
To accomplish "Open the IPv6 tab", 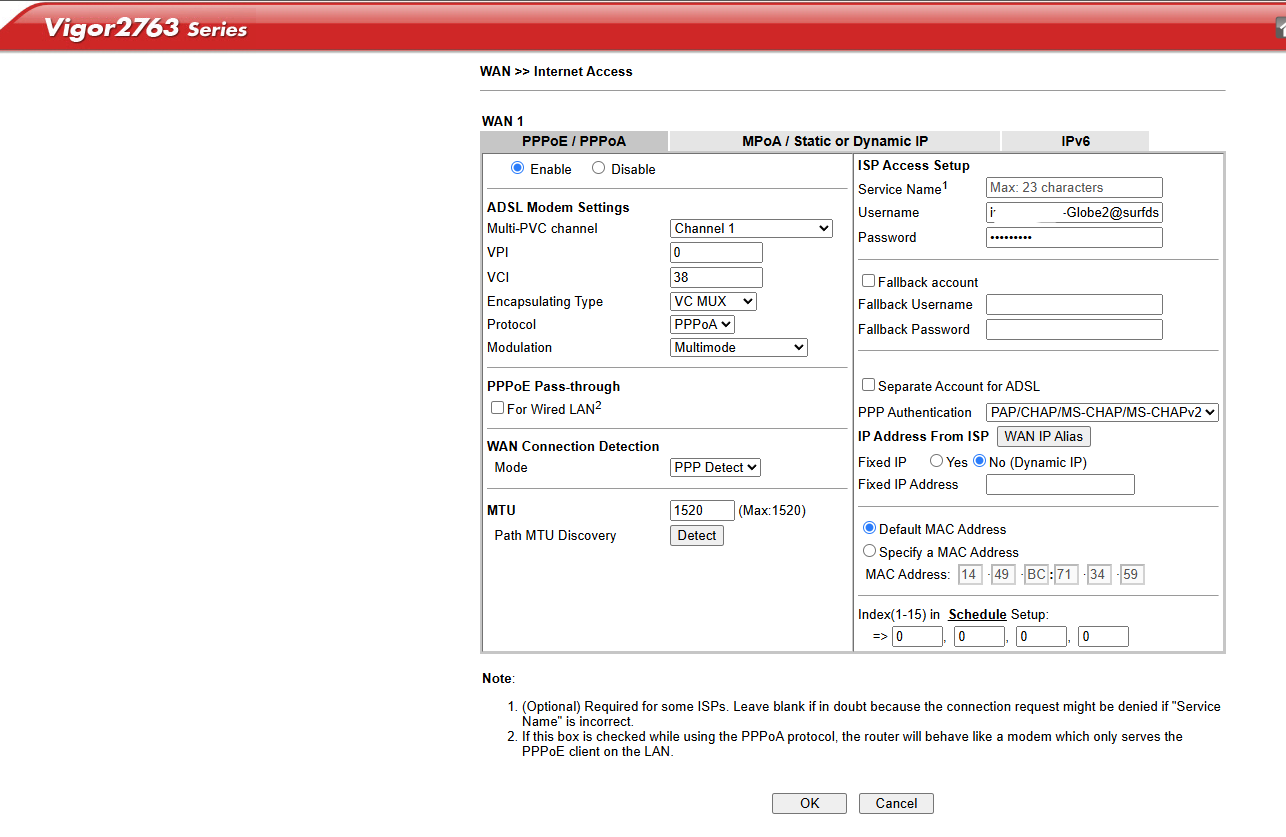I will coord(1074,141).
